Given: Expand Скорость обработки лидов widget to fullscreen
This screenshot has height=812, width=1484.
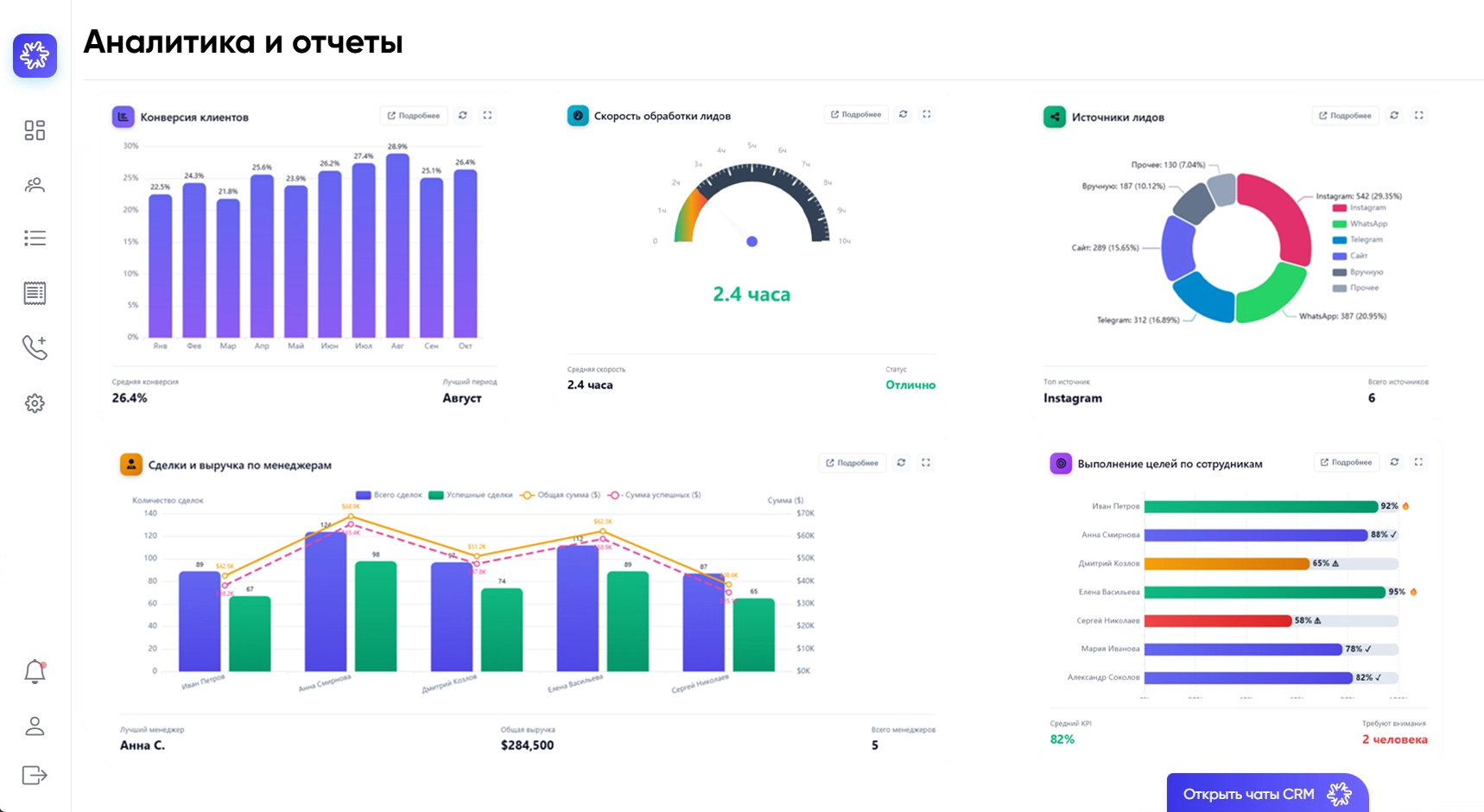Looking at the screenshot, I should tap(927, 114).
